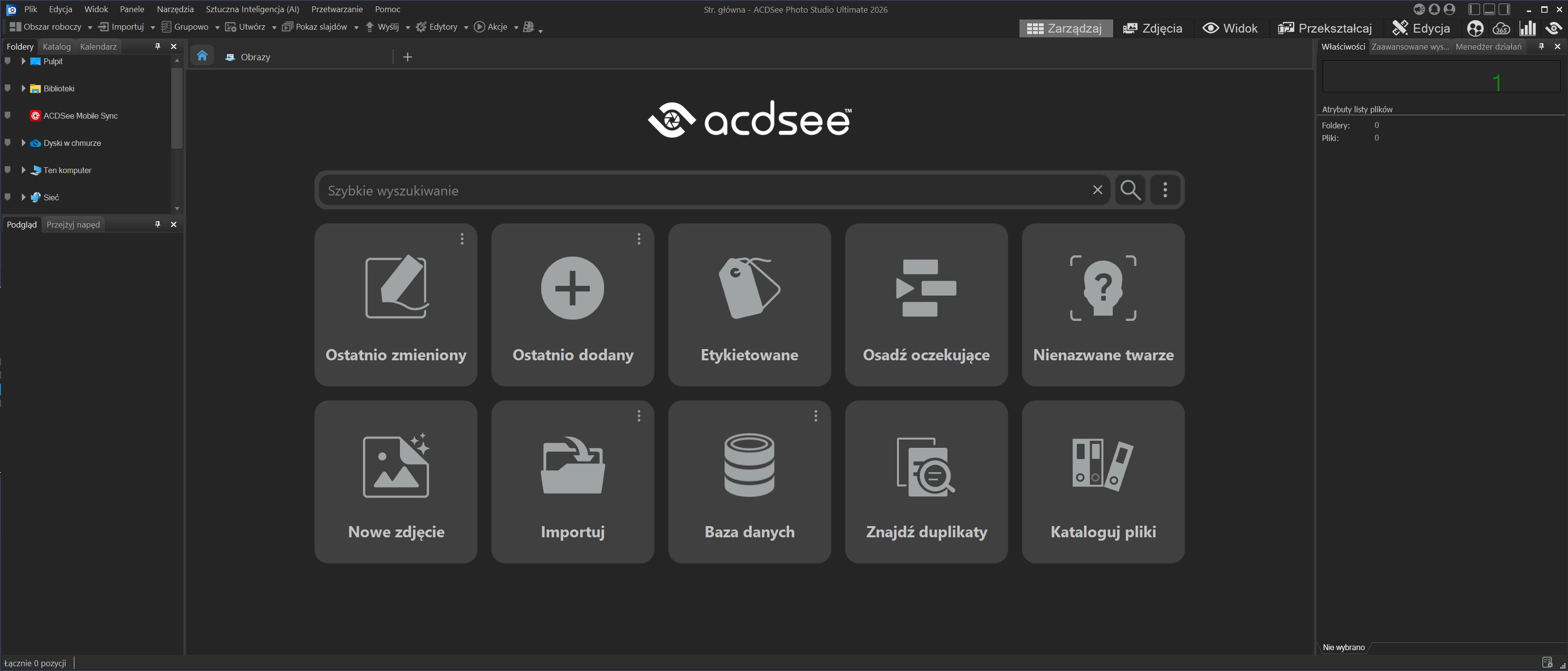
Task: Open the Obszar roboczy dropdown arrow
Action: (x=89, y=27)
